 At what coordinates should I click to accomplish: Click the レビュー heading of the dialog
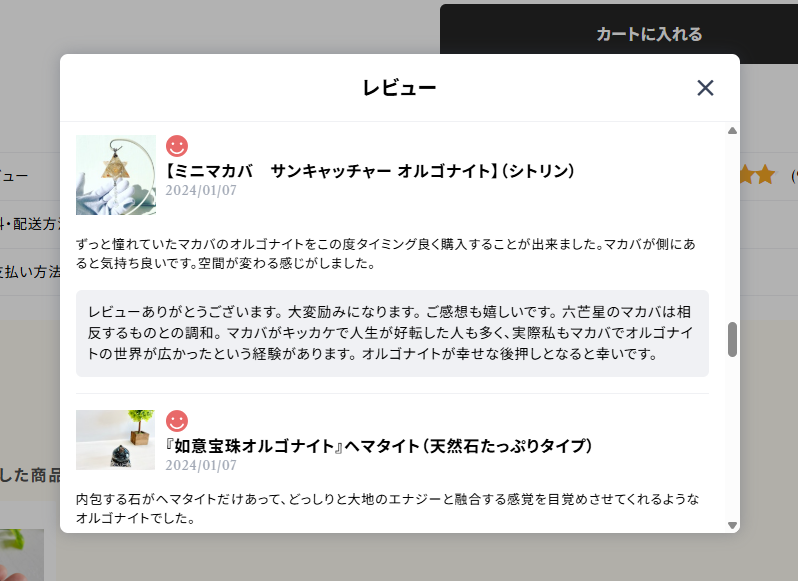pyautogui.click(x=399, y=88)
